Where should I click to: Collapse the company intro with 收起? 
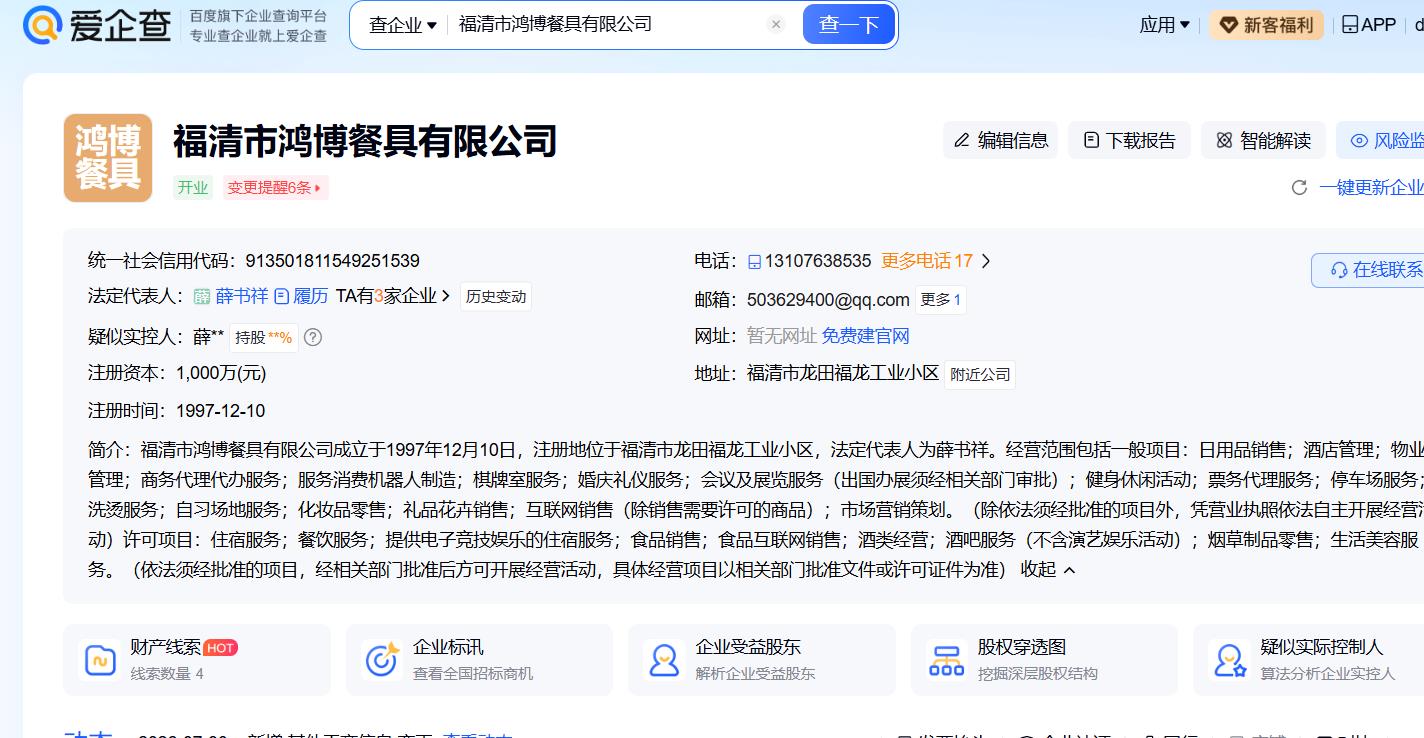click(1047, 570)
